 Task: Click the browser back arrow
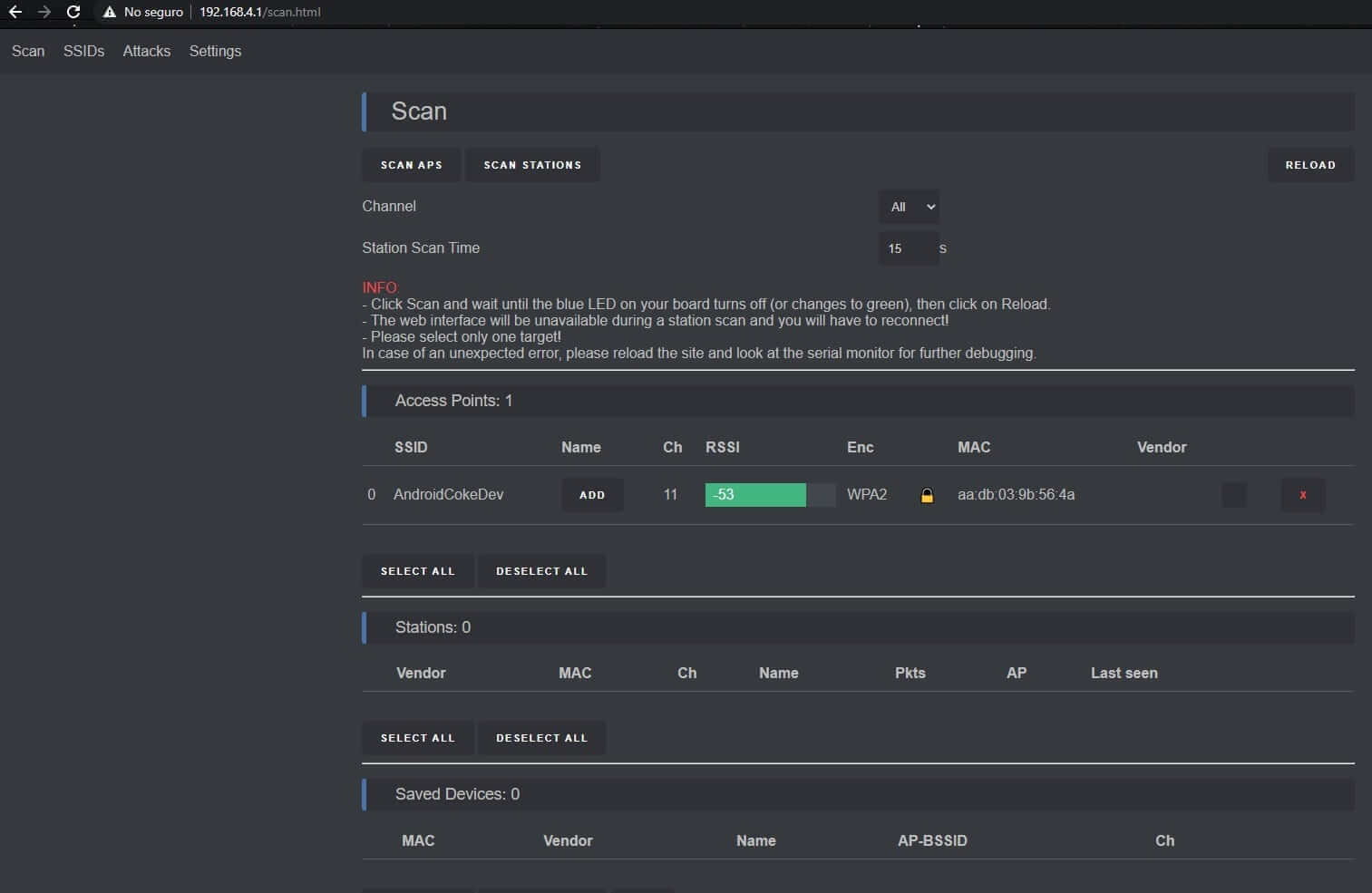coord(15,12)
